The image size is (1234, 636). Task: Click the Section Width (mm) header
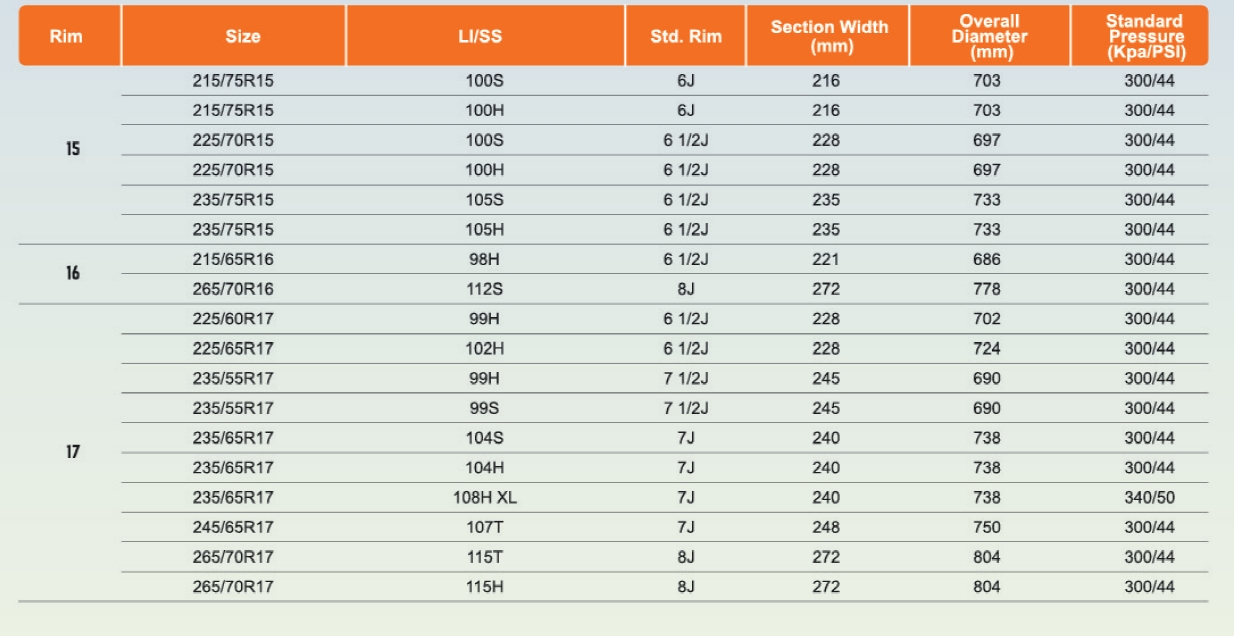pos(828,36)
